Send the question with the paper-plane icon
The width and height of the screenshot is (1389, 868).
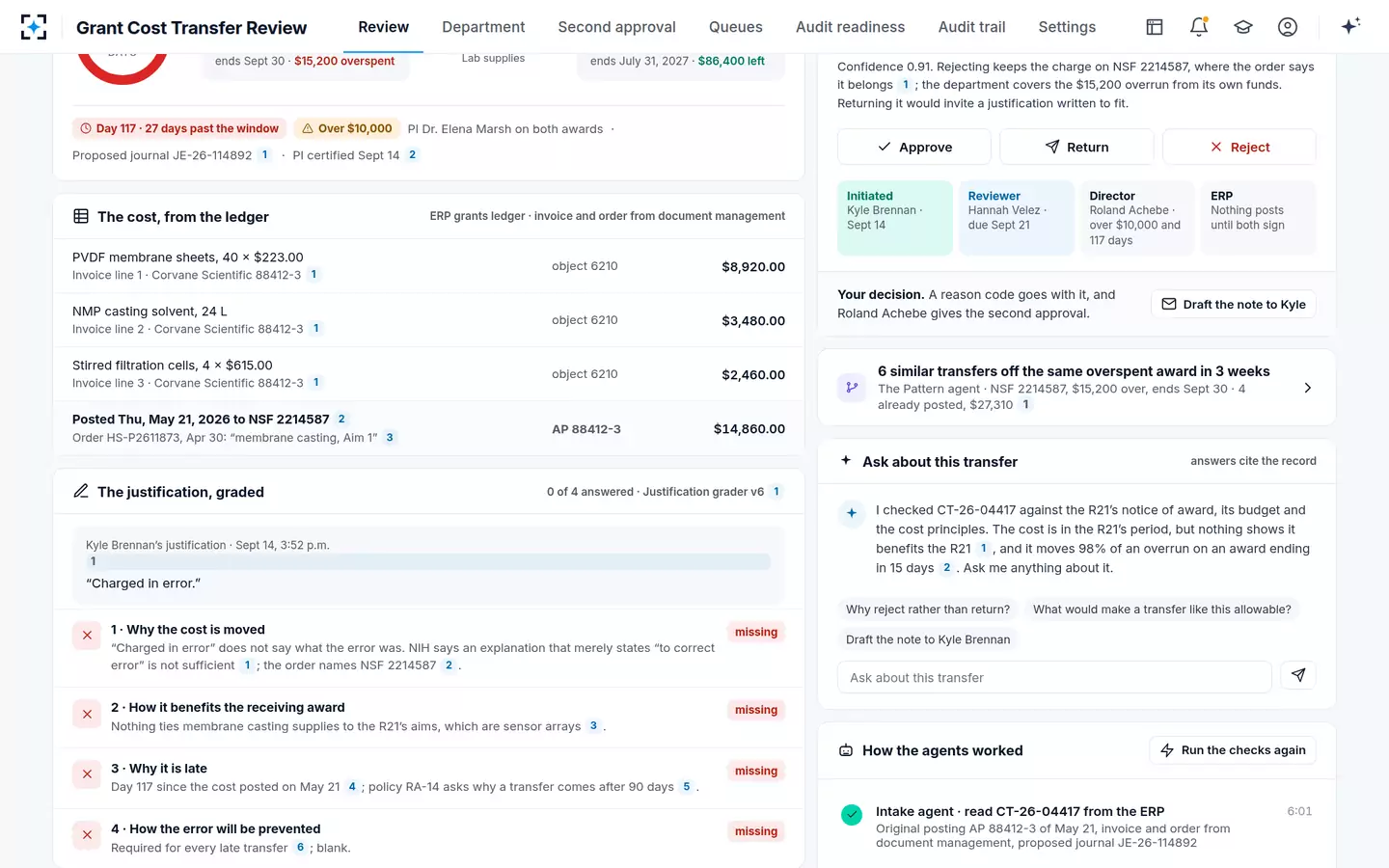click(1298, 676)
